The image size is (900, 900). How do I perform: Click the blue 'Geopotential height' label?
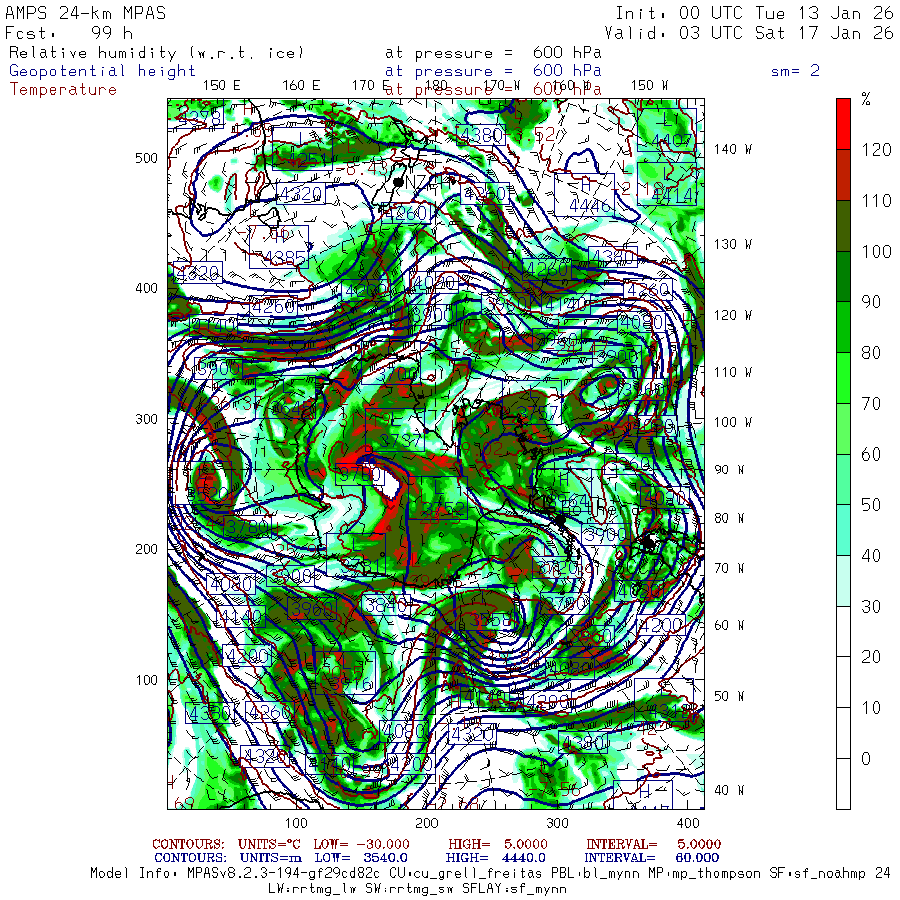(x=102, y=71)
